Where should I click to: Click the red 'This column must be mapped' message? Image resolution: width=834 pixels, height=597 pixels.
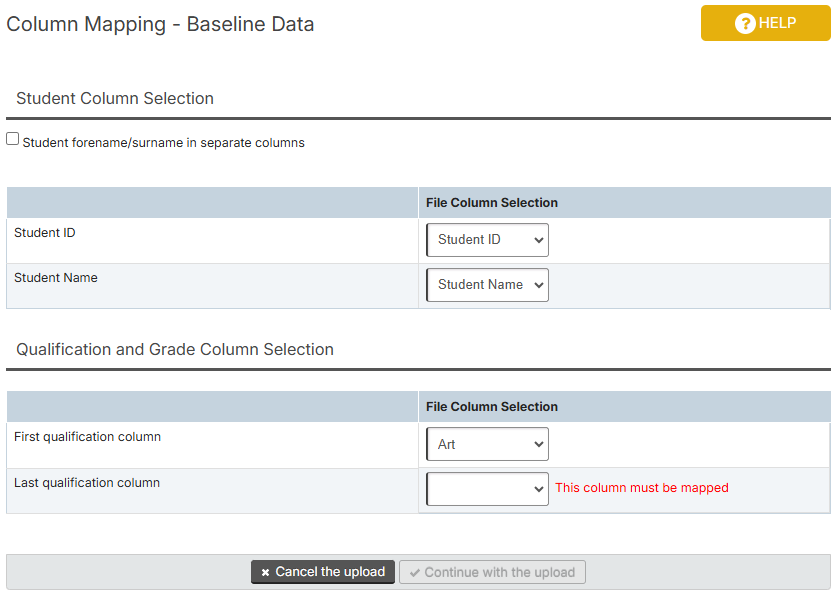[642, 488]
